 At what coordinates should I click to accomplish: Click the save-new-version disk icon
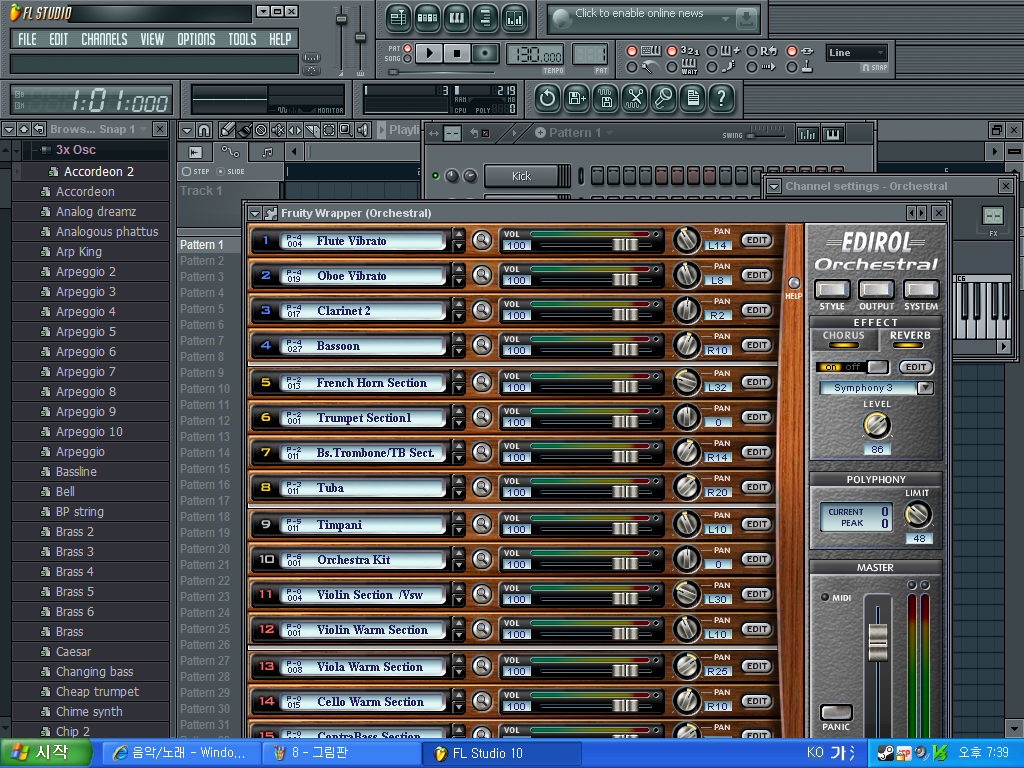pyautogui.click(x=577, y=99)
